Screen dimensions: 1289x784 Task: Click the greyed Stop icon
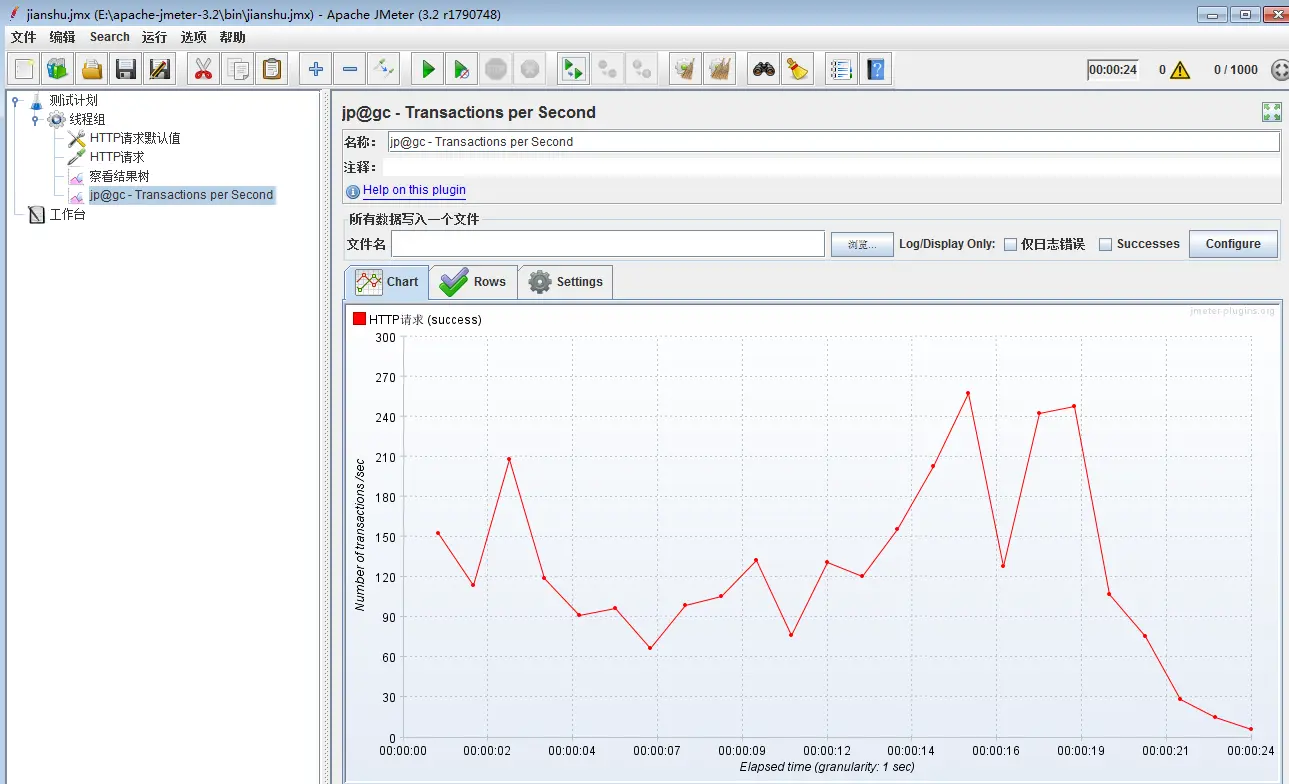tap(496, 69)
